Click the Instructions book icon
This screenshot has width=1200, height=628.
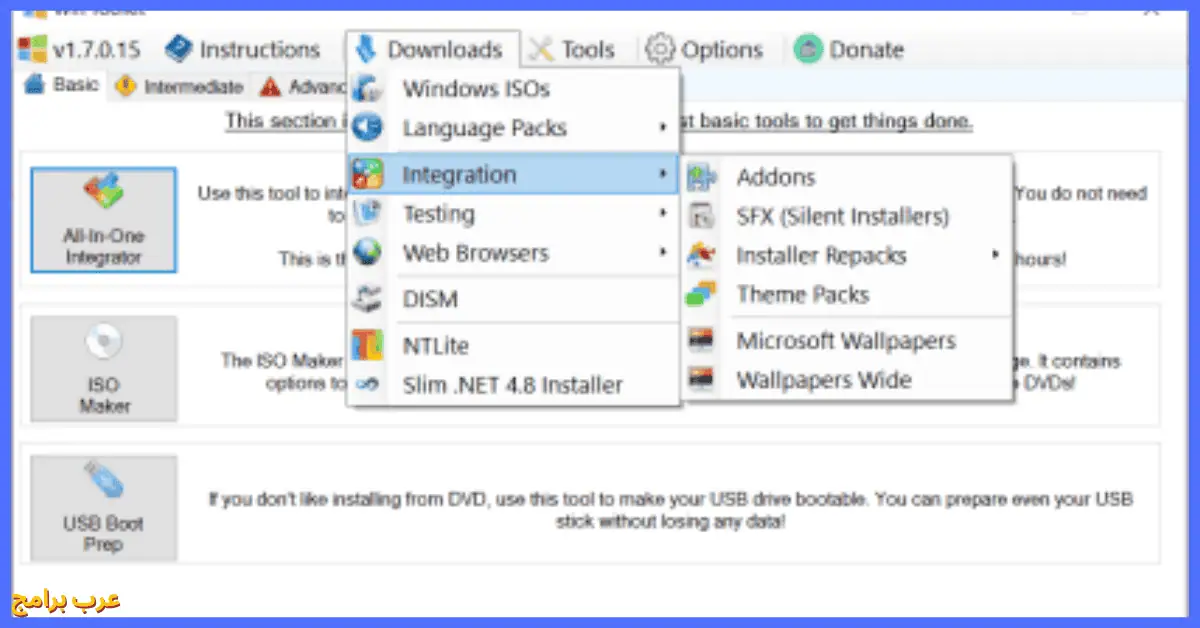[178, 49]
